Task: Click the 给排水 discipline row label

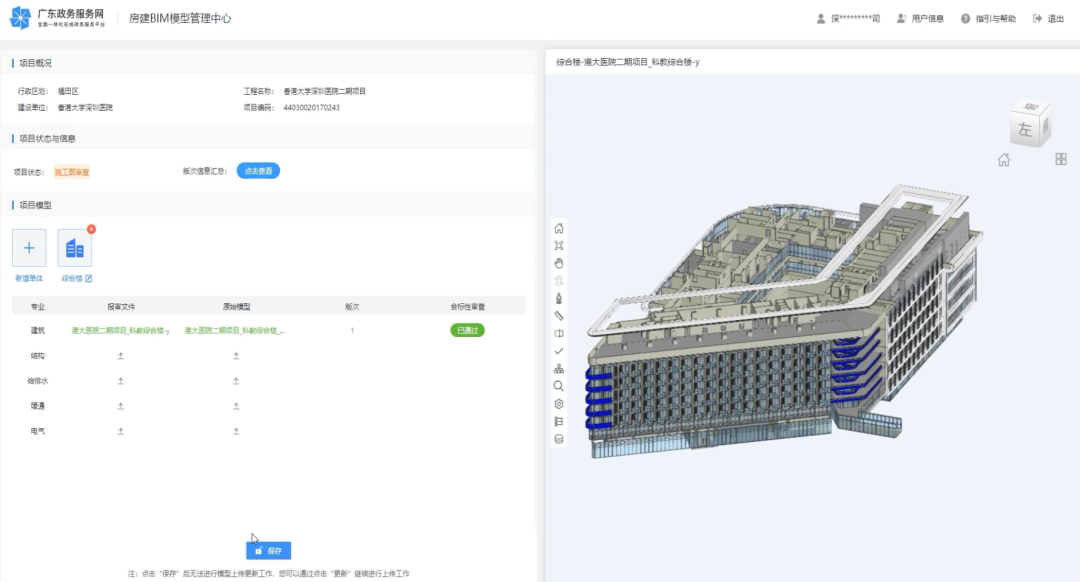Action: 38,381
